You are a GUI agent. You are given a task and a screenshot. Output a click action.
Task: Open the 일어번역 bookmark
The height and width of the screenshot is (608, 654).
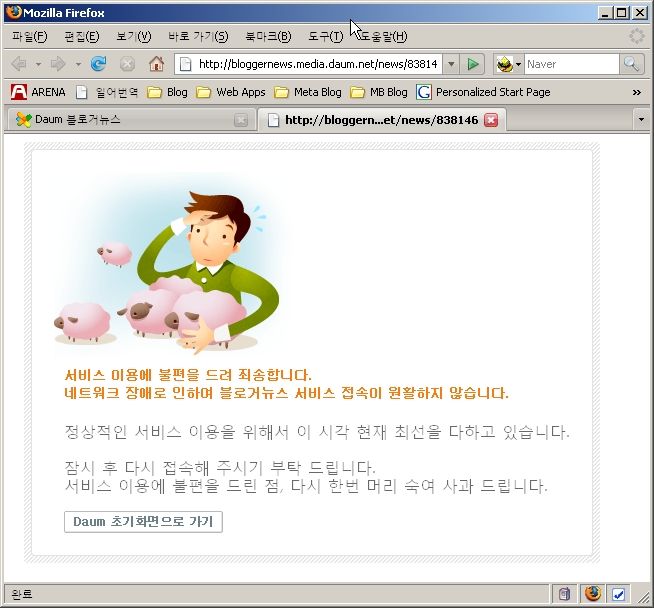(107, 92)
